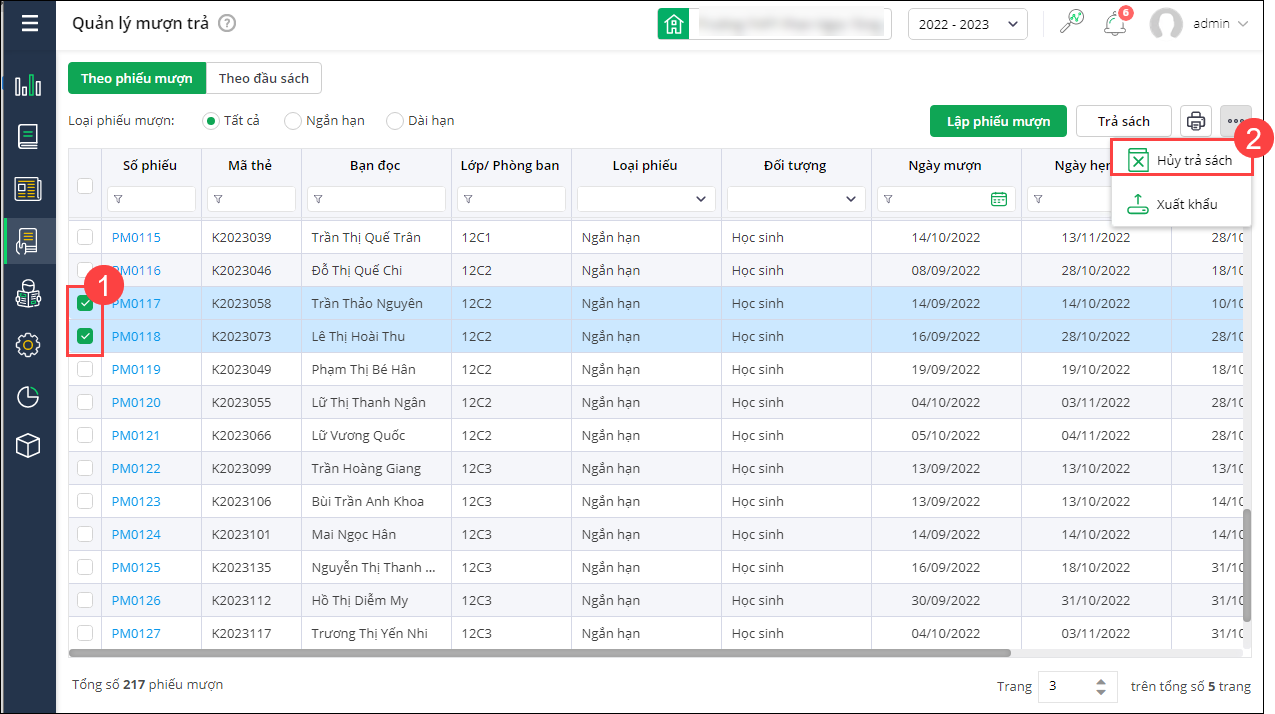Click the bar chart dashboard sidebar icon

(28, 85)
